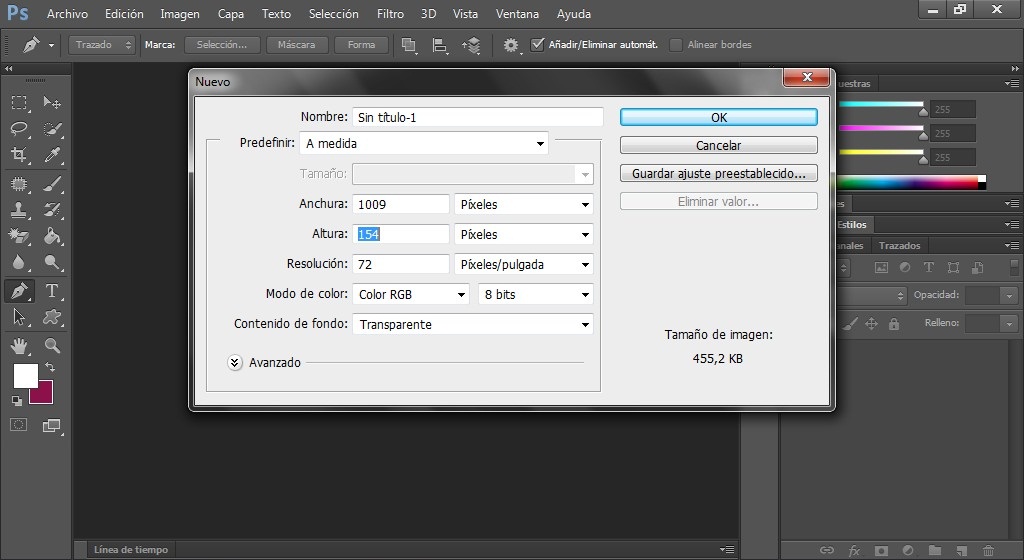Toggle Añadir/Eliminar automát. checkbox
Screen dimensions: 1024x560
(x=537, y=44)
